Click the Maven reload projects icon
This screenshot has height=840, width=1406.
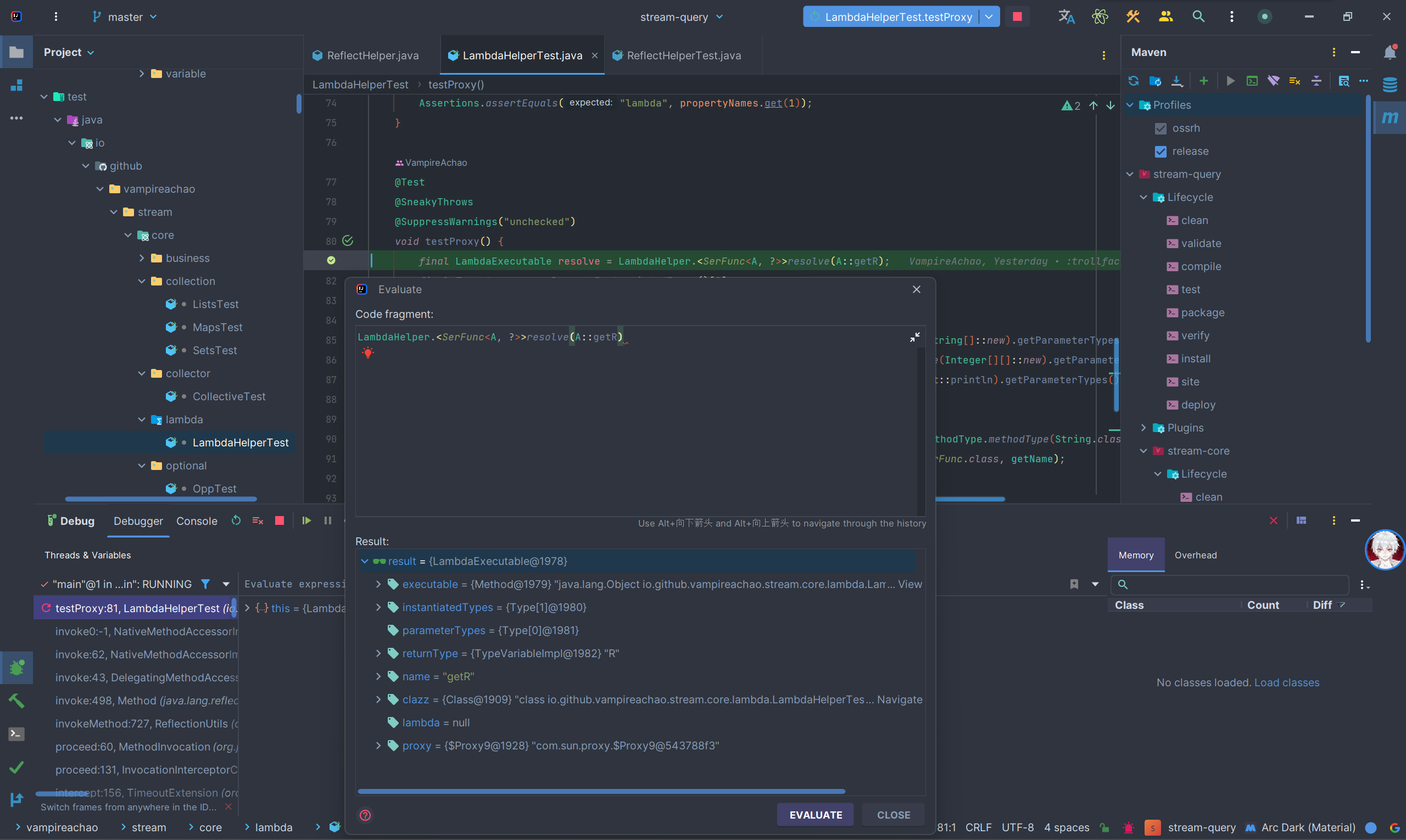coord(1133,81)
